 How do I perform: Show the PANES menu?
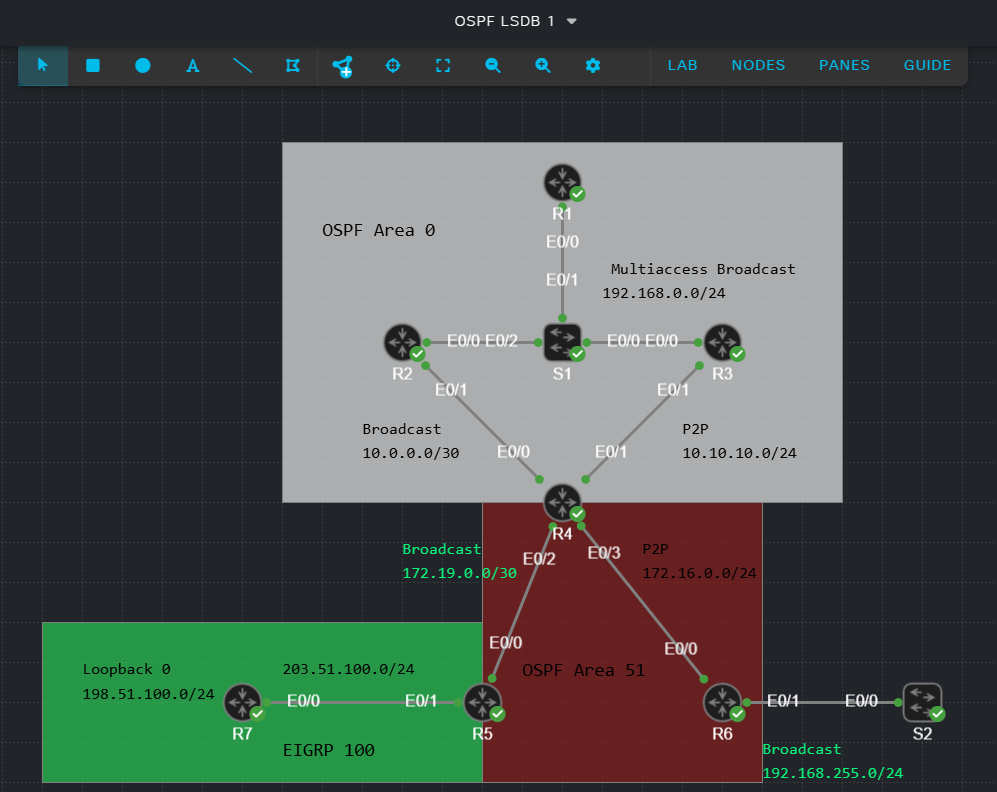tap(844, 66)
